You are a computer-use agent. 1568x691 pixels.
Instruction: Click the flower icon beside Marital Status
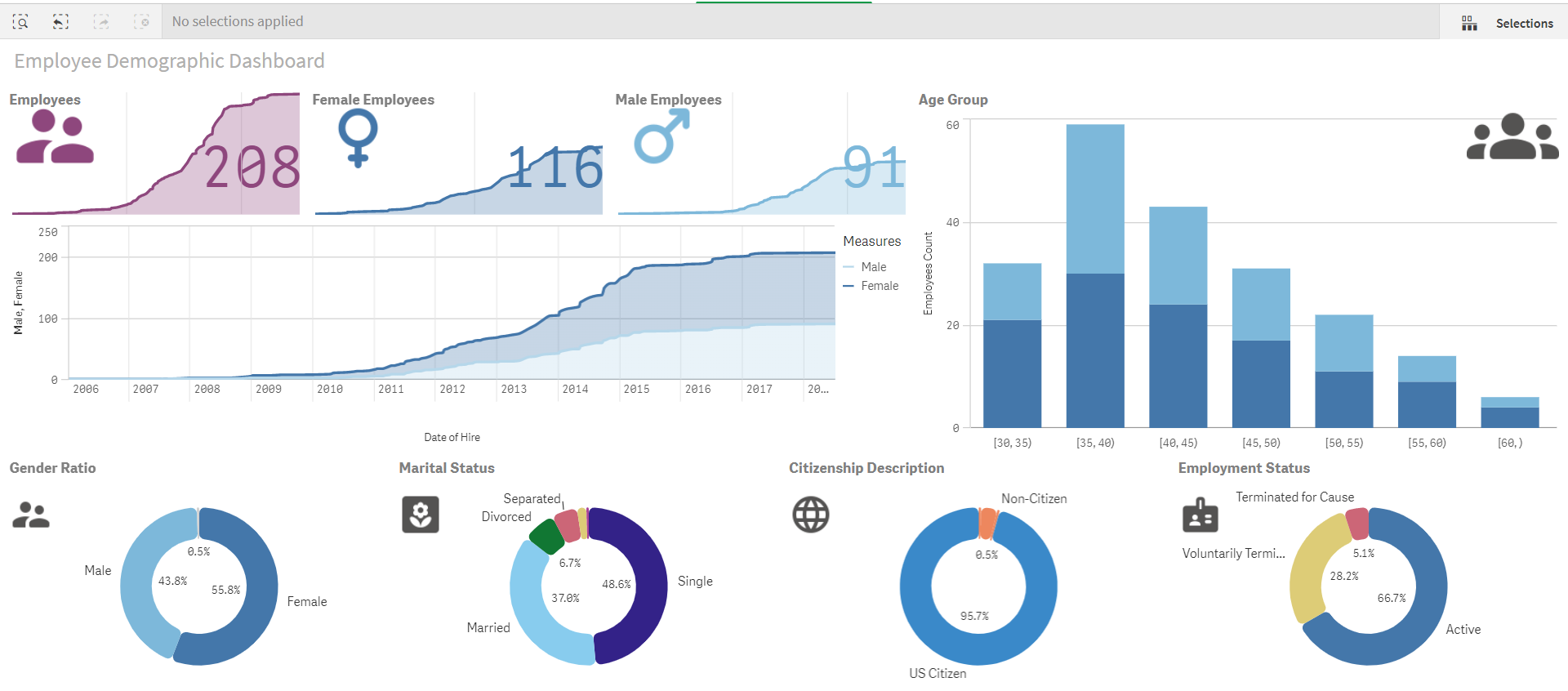pos(421,515)
